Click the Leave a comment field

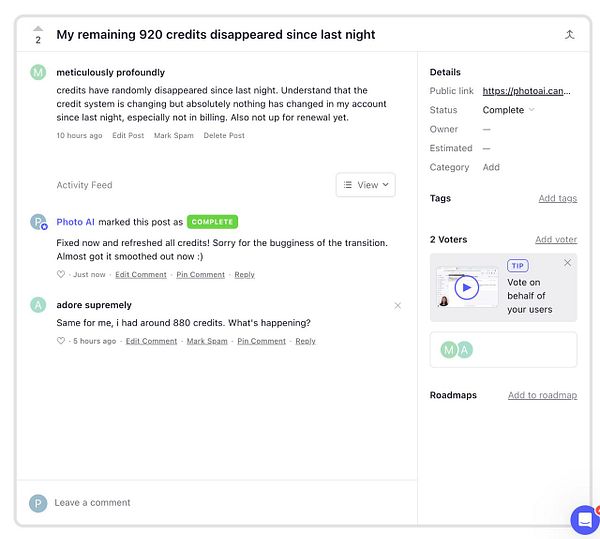[x=217, y=503]
